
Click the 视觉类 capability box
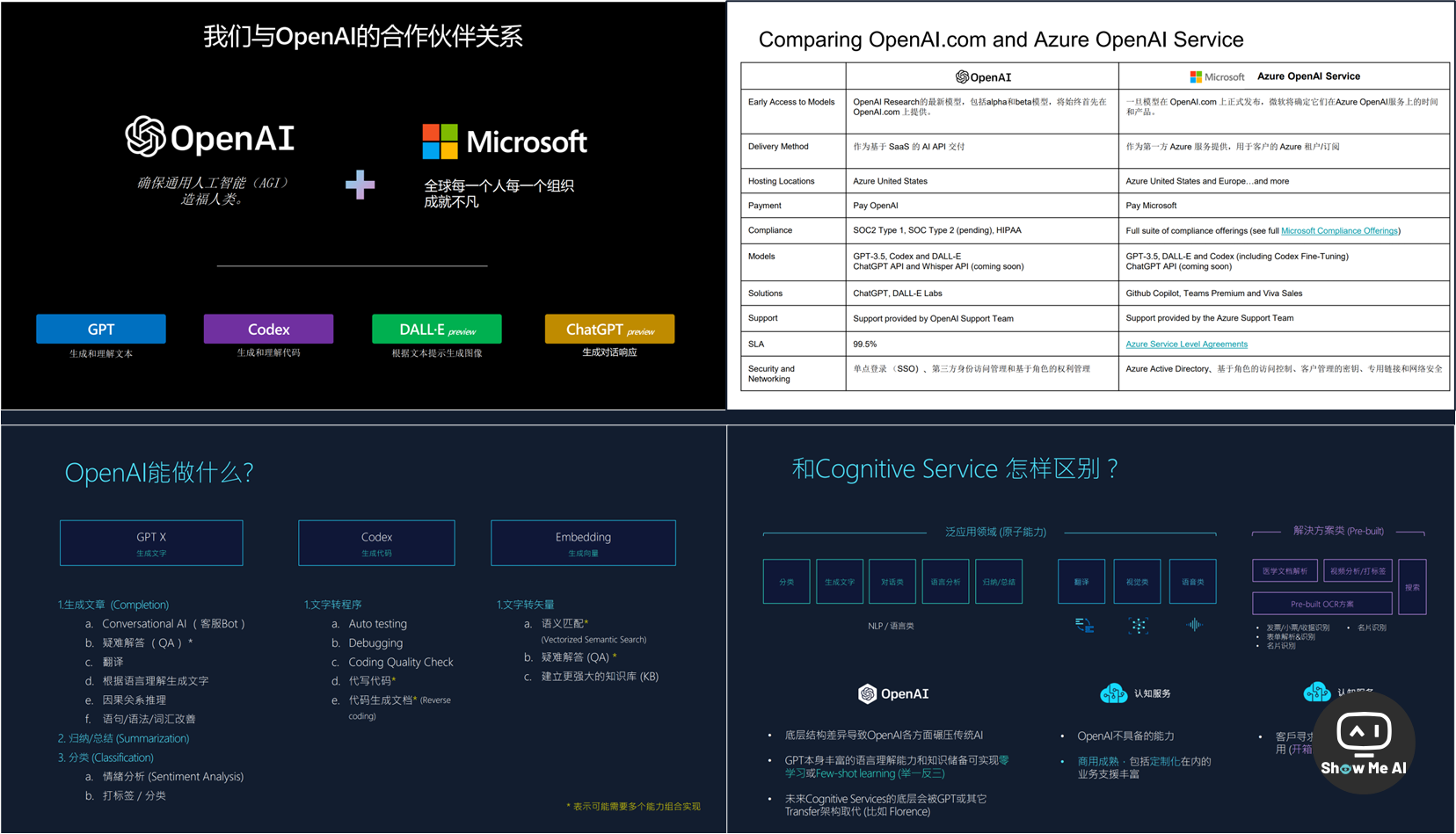pos(1138,582)
